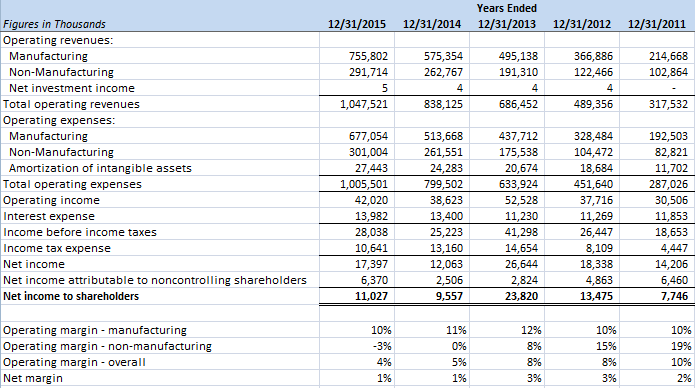The width and height of the screenshot is (695, 388).
Task: Select 'Operating margin - non-manufacturing' label
Action: point(107,346)
